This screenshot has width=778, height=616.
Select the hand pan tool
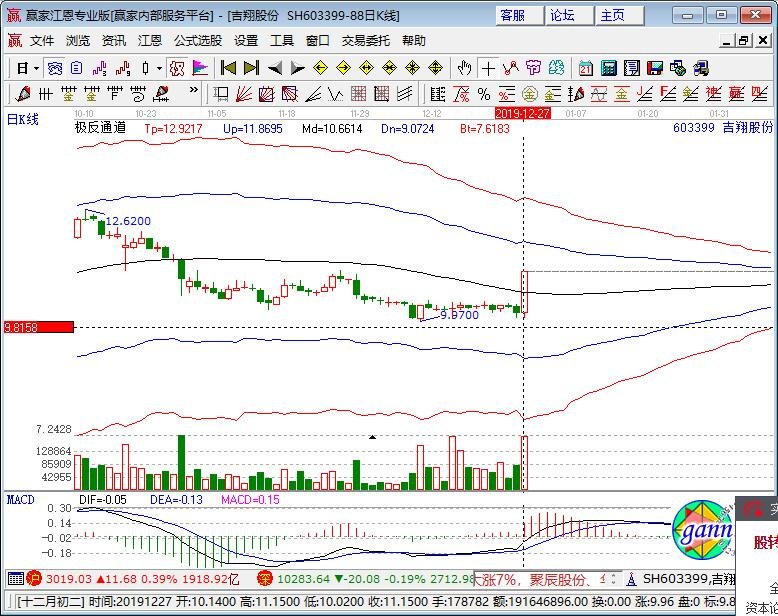pyautogui.click(x=464, y=68)
